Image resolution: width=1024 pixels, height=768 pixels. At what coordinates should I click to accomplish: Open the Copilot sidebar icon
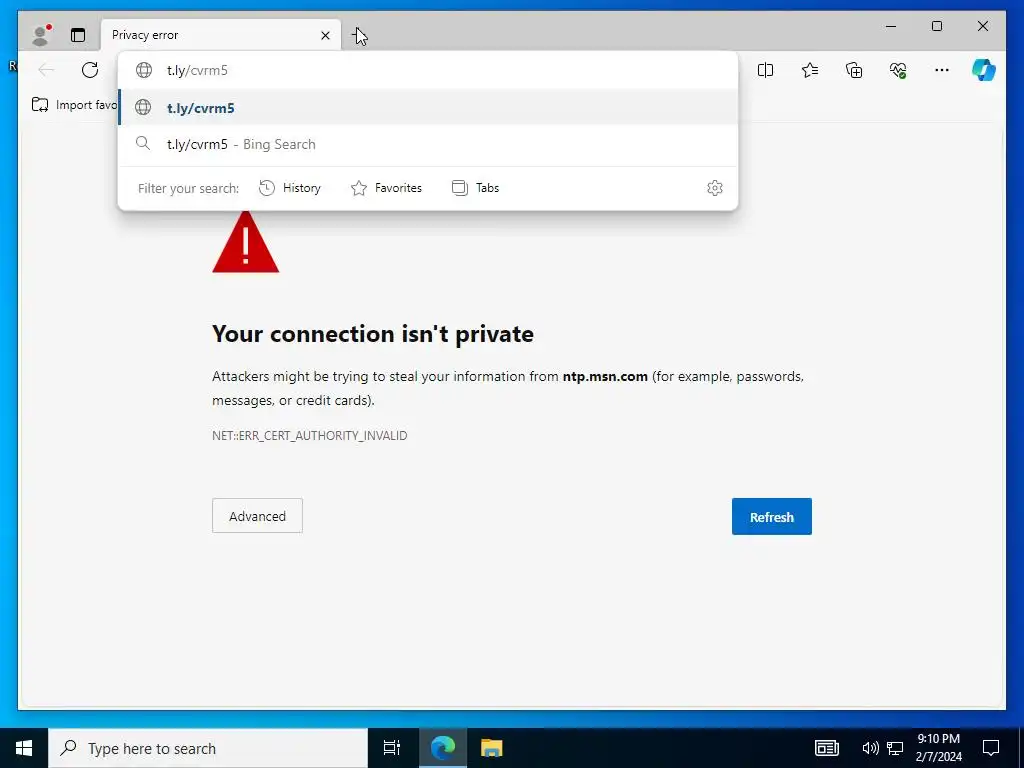point(984,70)
